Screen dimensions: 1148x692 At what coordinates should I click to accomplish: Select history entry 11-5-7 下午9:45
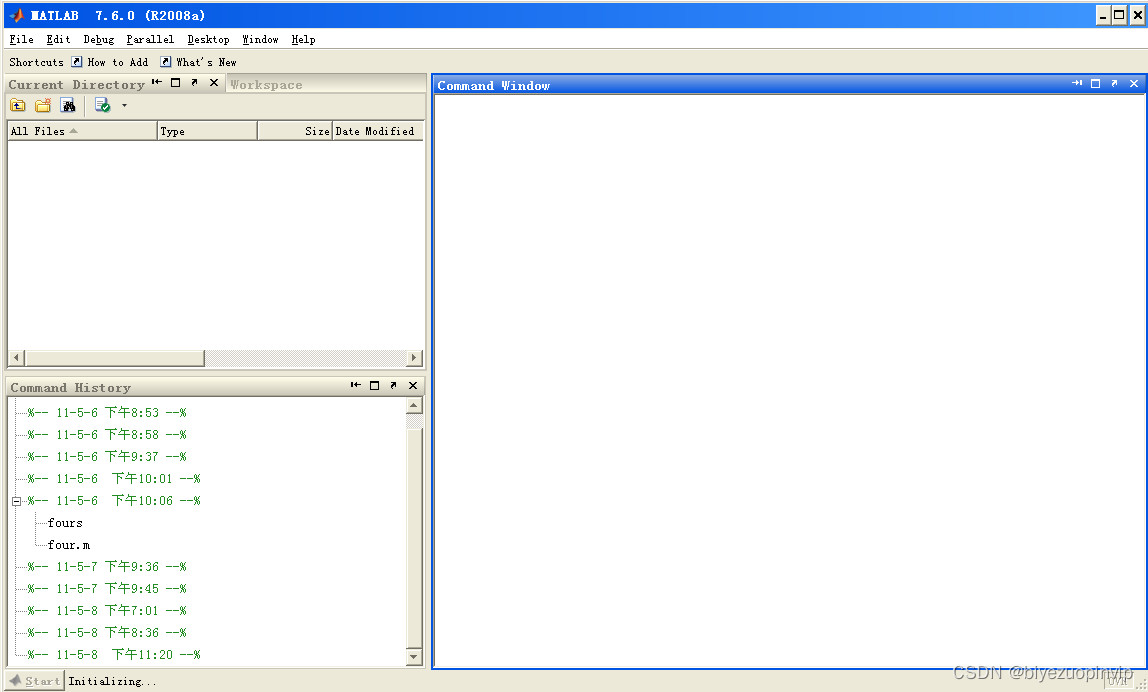107,589
